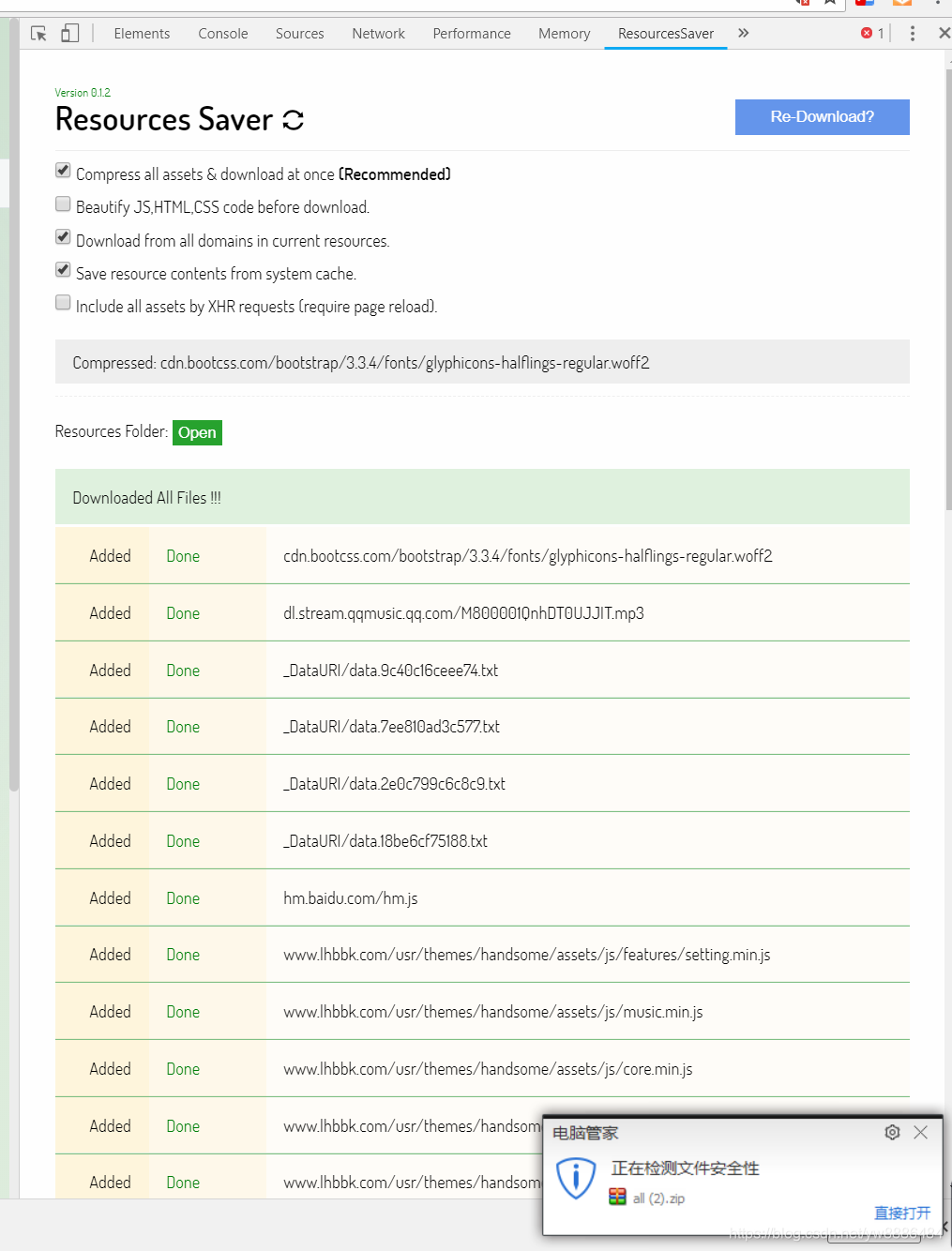
Task: Switch to the Memory tab
Action: coord(563,33)
